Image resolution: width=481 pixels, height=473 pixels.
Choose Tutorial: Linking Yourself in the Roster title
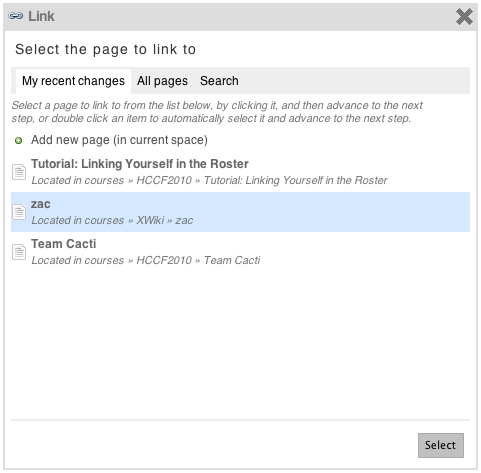click(140, 164)
